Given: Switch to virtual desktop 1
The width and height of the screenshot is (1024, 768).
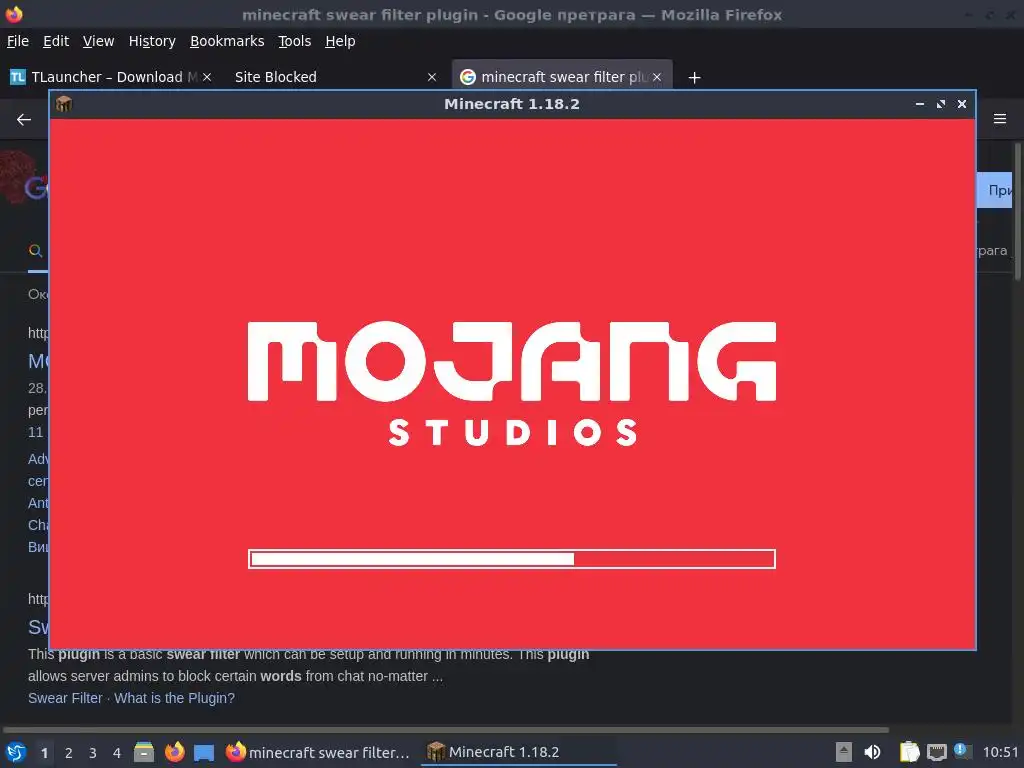Looking at the screenshot, I should 44,753.
